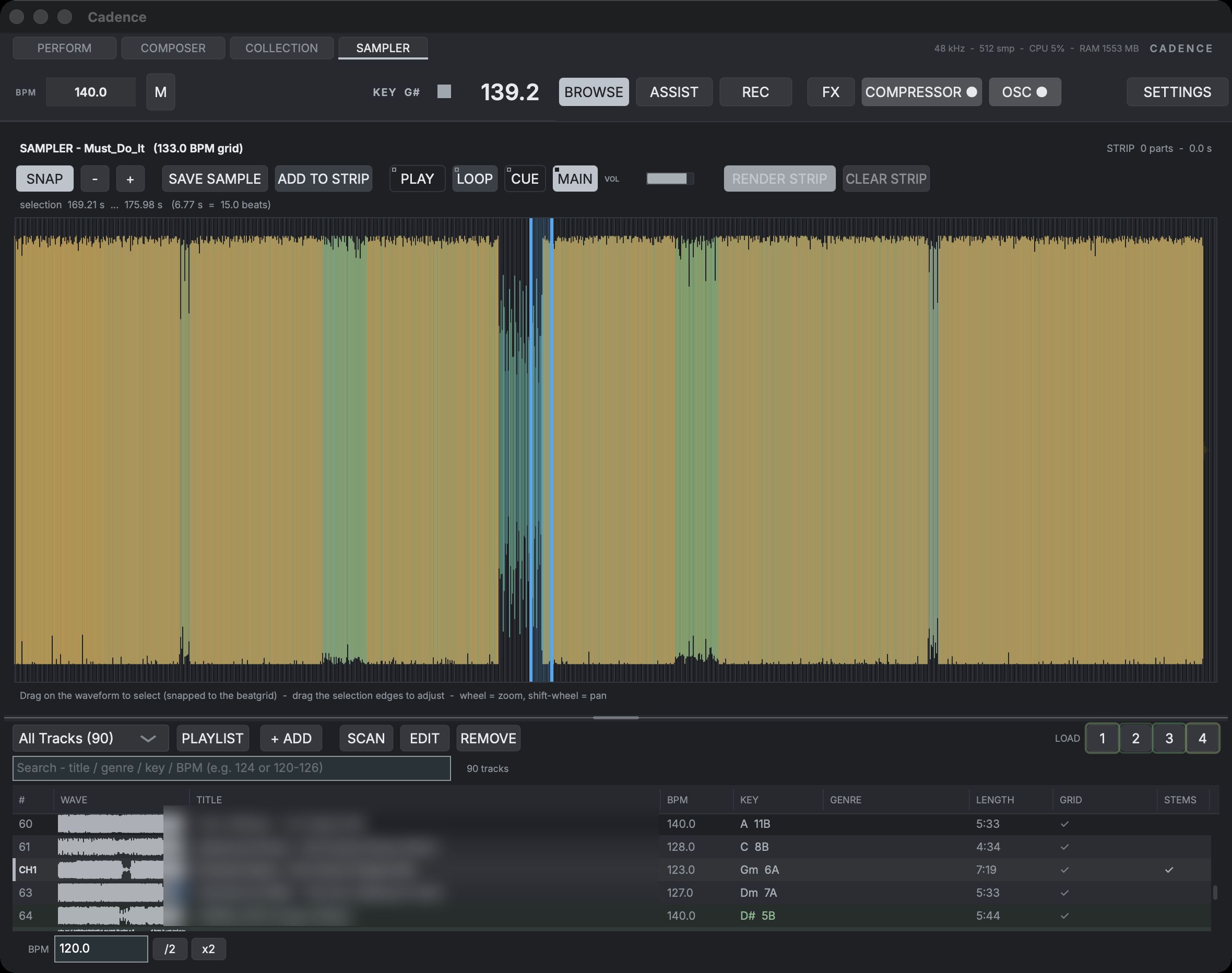Click the REMOVE button
Screen dimensions: 1232x973
click(x=488, y=738)
